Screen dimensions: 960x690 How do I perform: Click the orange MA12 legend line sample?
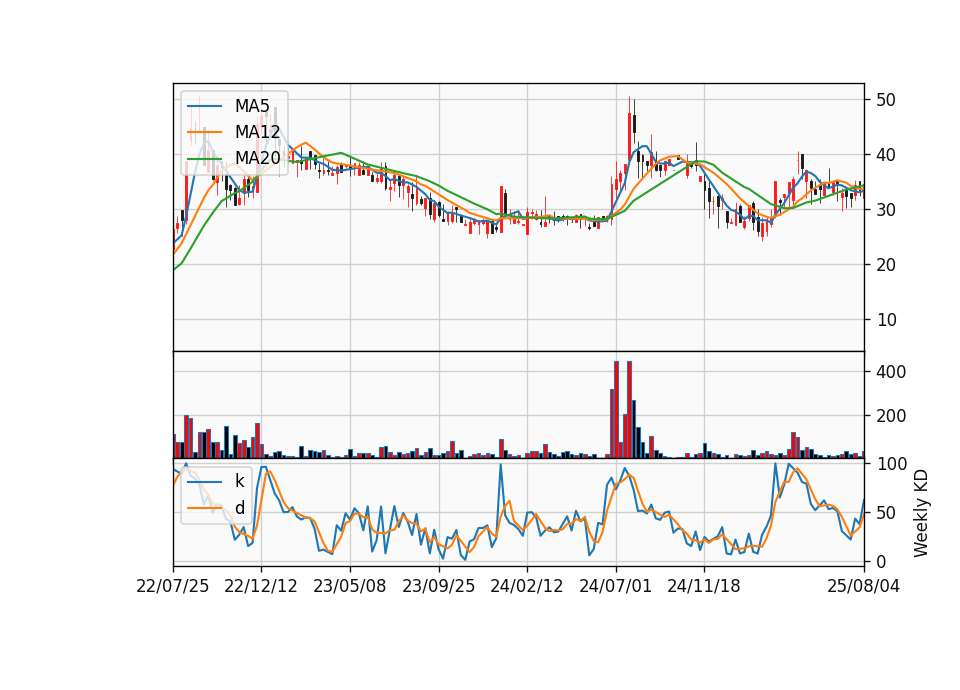204,132
